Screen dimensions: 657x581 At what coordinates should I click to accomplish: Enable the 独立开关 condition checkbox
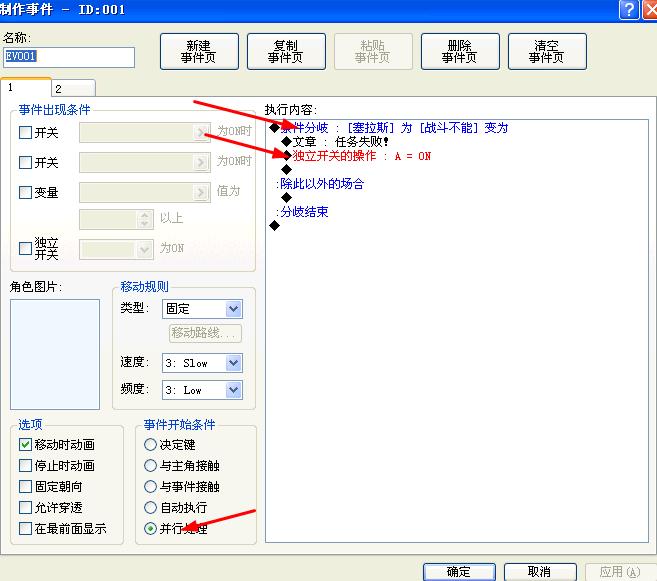click(26, 248)
